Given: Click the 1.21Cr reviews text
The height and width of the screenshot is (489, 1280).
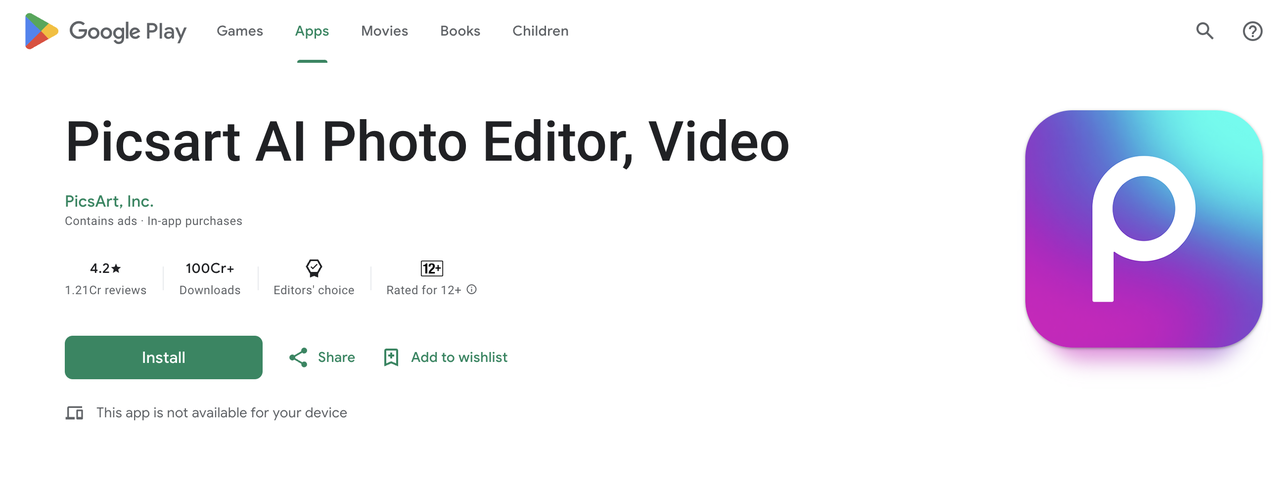Looking at the screenshot, I should (x=105, y=290).
